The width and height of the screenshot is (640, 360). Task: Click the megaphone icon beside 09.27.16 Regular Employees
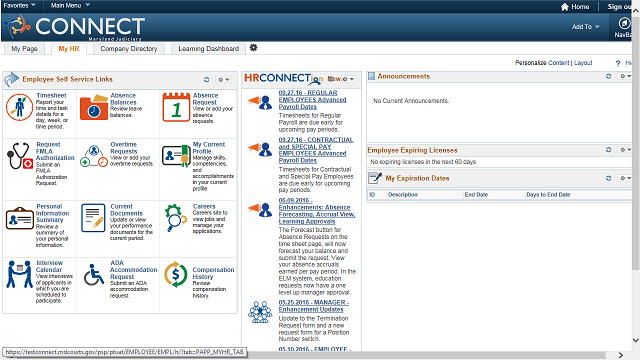pos(260,102)
